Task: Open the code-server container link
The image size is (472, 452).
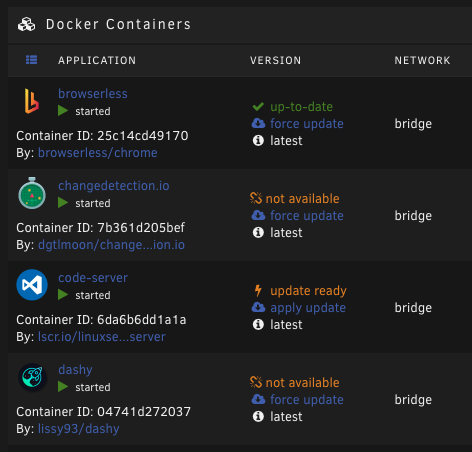Action: (93, 278)
